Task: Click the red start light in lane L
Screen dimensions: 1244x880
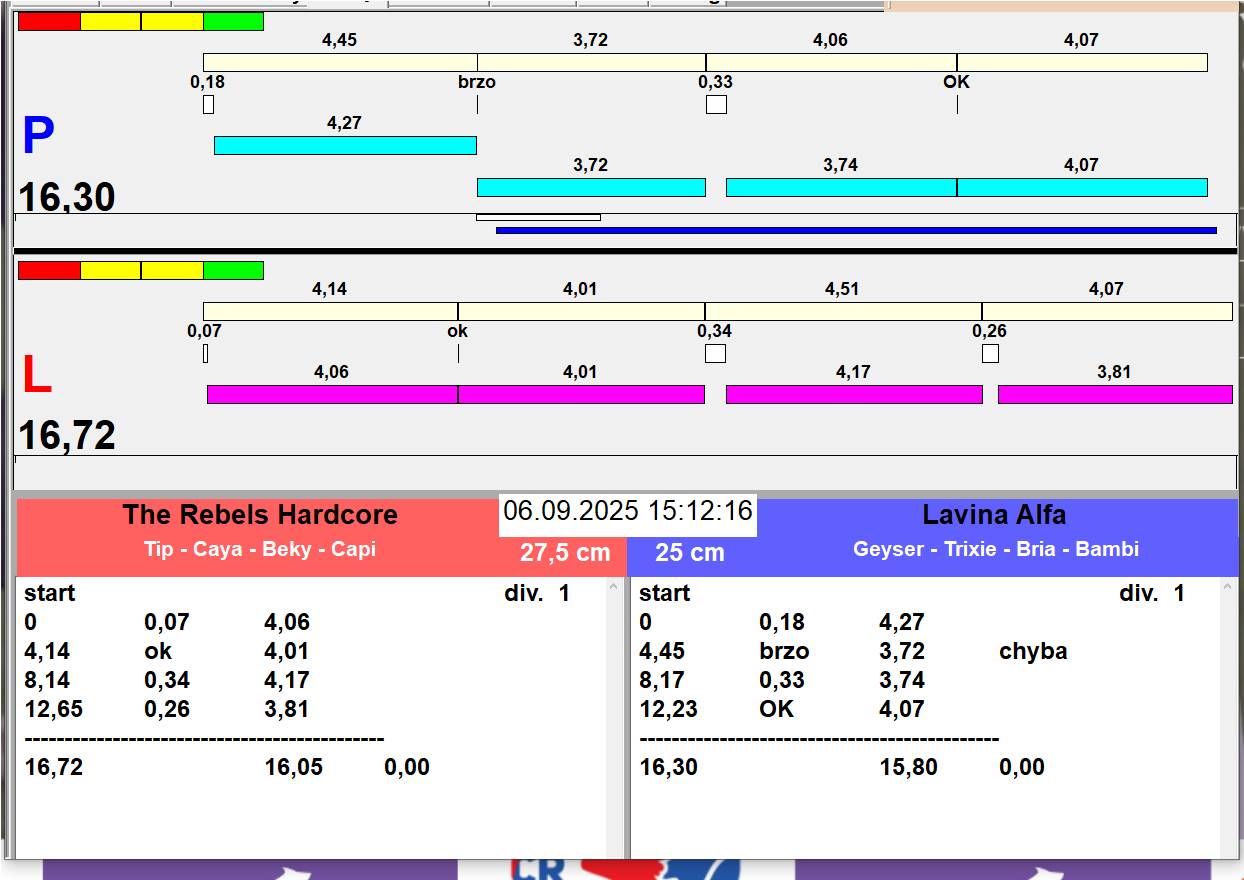Action: [x=49, y=271]
